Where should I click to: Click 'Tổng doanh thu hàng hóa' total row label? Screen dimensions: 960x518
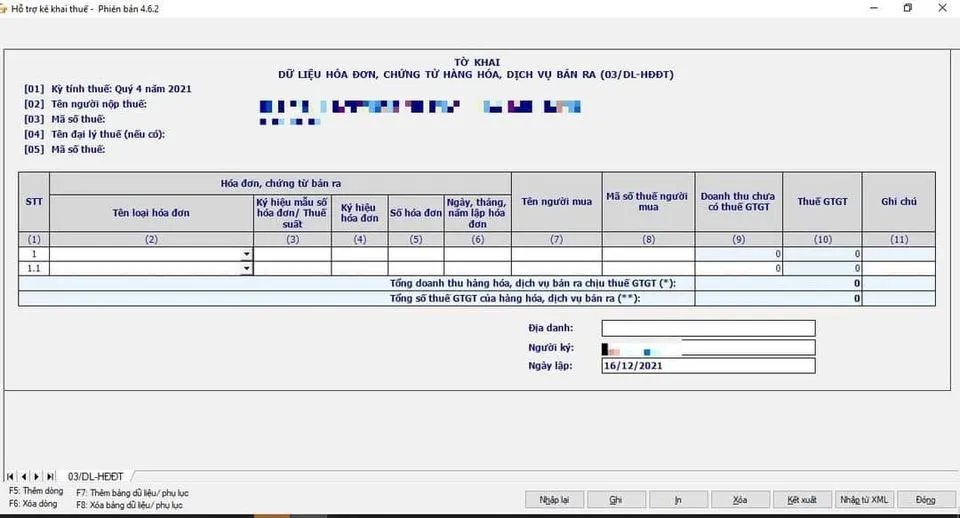[533, 283]
